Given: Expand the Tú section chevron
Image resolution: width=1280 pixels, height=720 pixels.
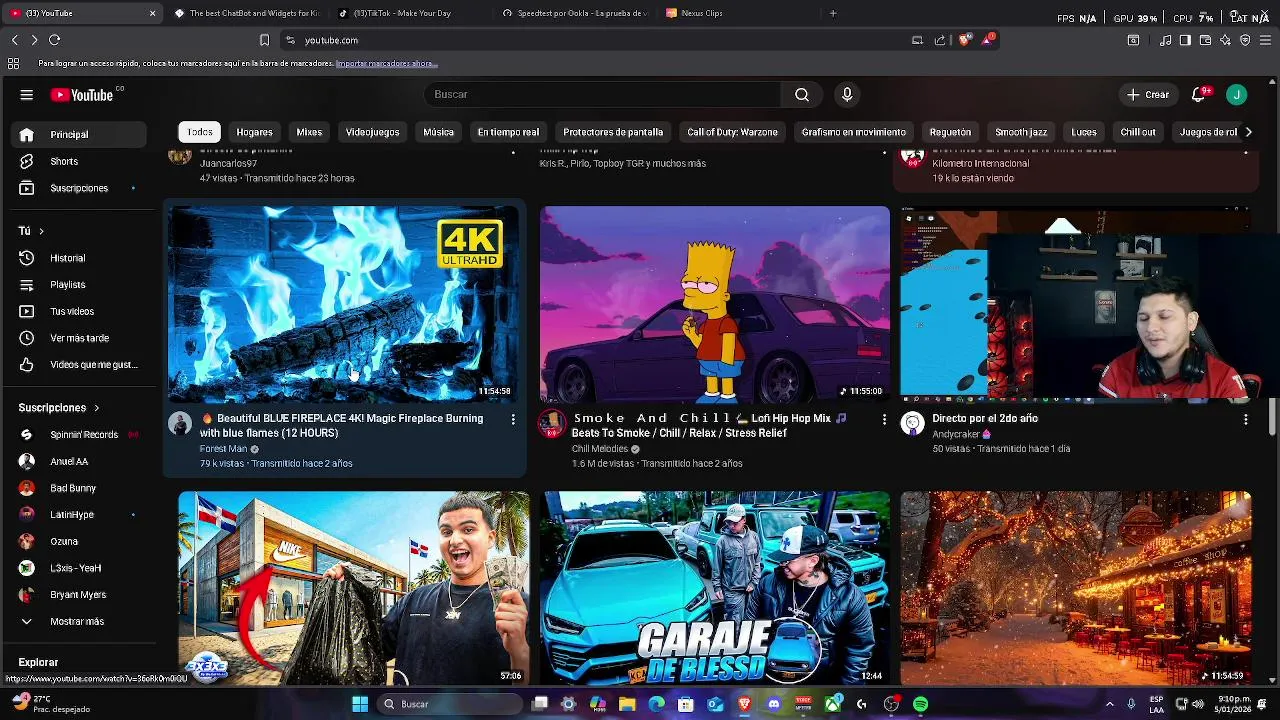Looking at the screenshot, I should (x=41, y=231).
